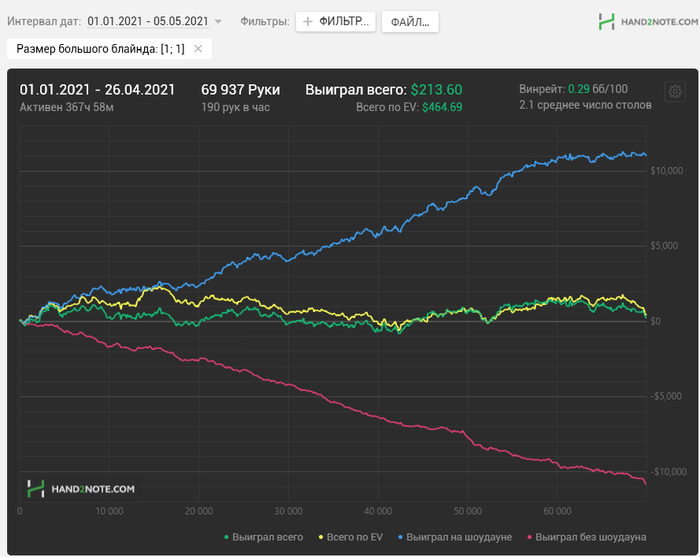Click the 60 000 x-axis label
Viewport: 700px width, 557px height.
tap(557, 511)
